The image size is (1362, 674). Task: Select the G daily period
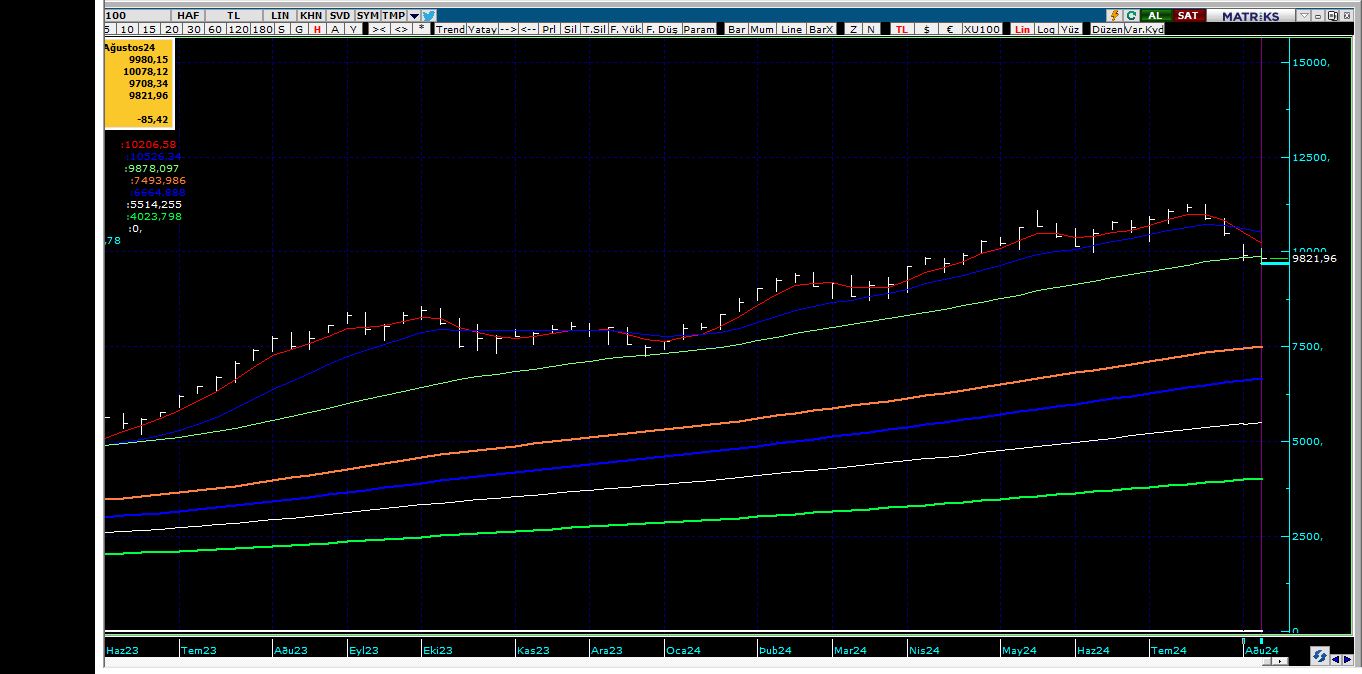tap(299, 30)
